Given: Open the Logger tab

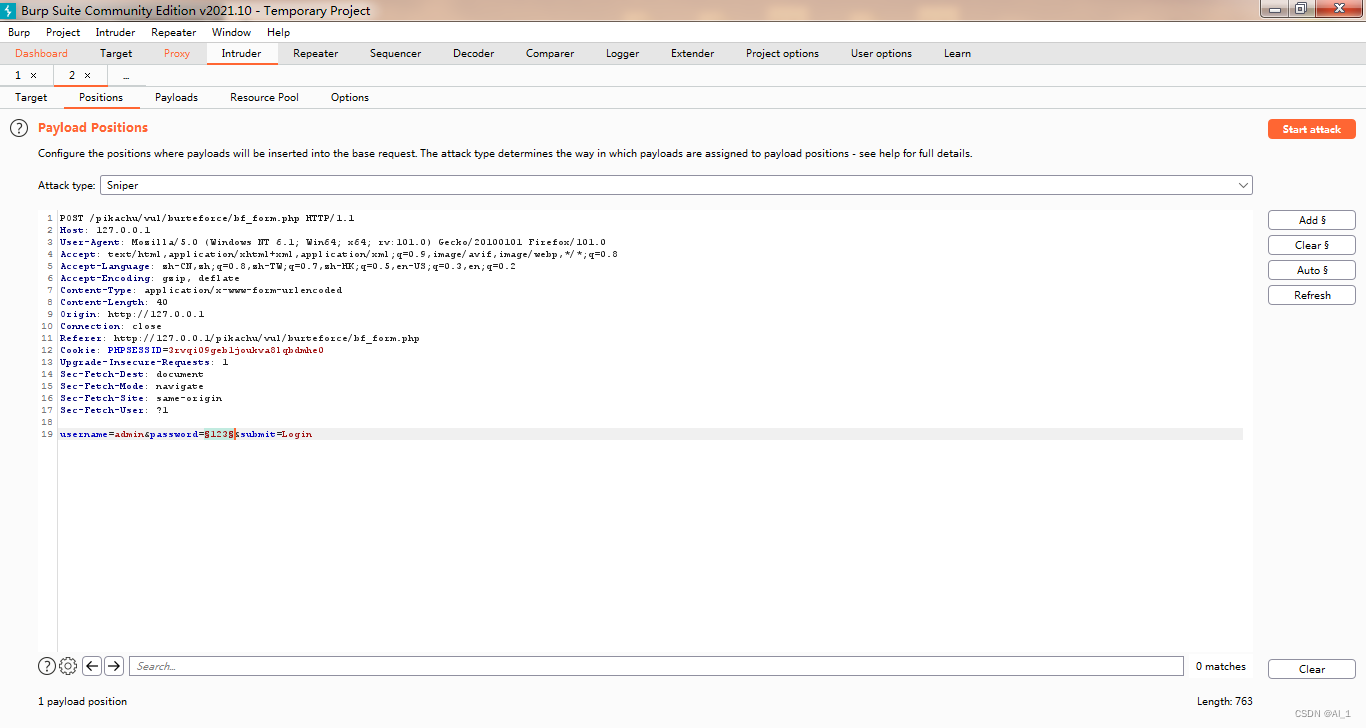Looking at the screenshot, I should tap(622, 54).
